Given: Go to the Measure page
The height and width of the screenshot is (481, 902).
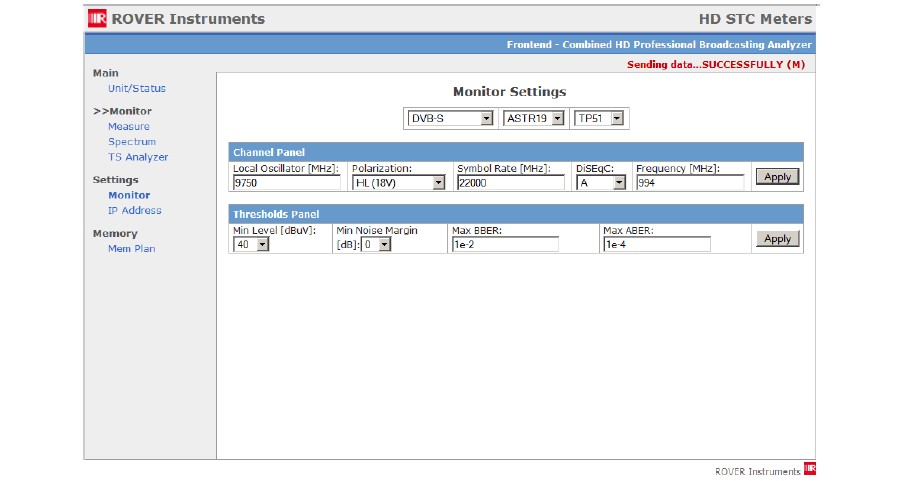Looking at the screenshot, I should click(129, 127).
